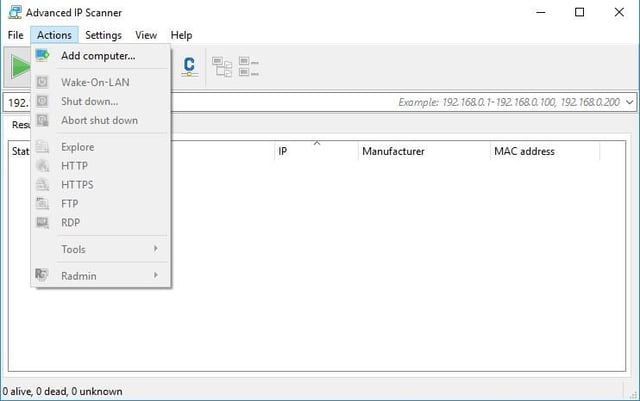Open the Settings menu

[103, 35]
